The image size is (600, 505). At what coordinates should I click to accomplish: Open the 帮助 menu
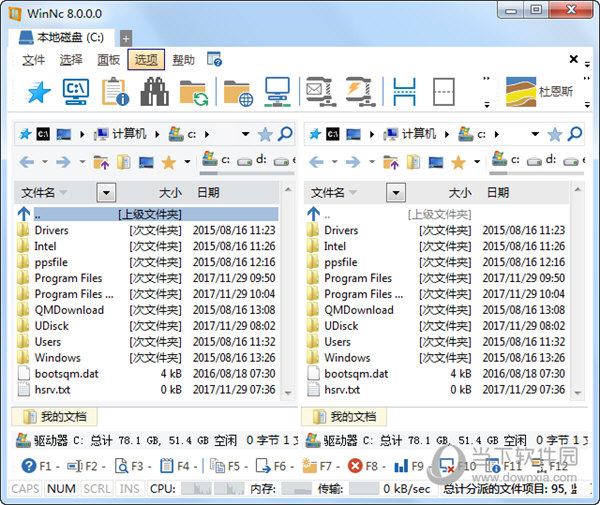point(184,60)
